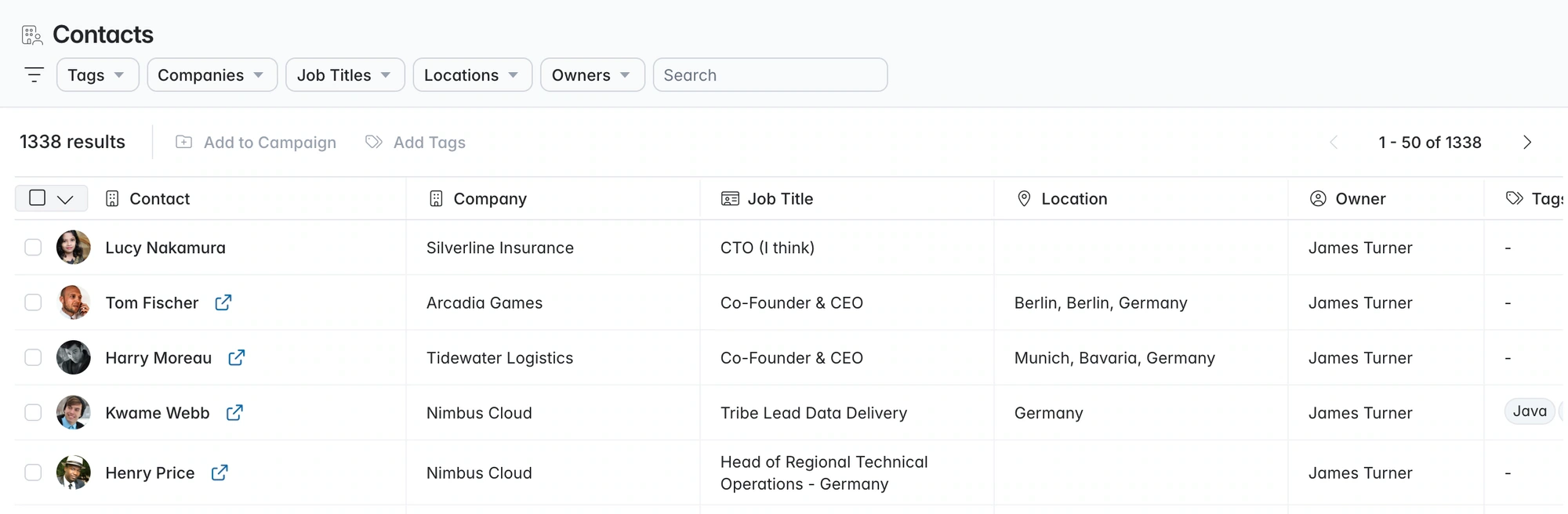Open Henry Price's contact name
Screen dimensions: 1568x514
click(150, 472)
